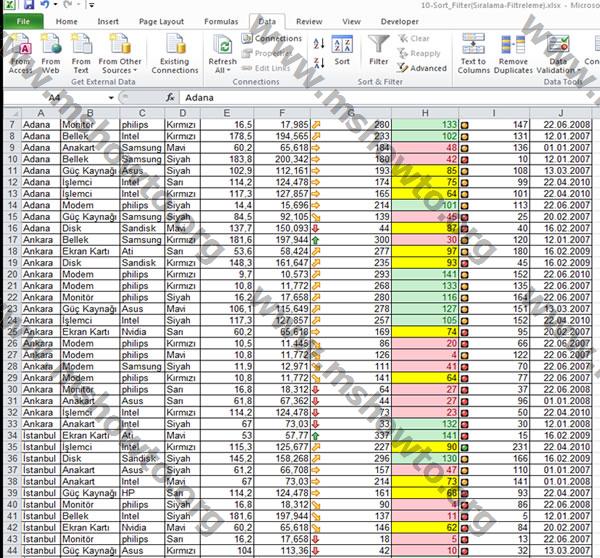
Task: Undo last action in quick access toolbar
Action: click(x=45, y=5)
